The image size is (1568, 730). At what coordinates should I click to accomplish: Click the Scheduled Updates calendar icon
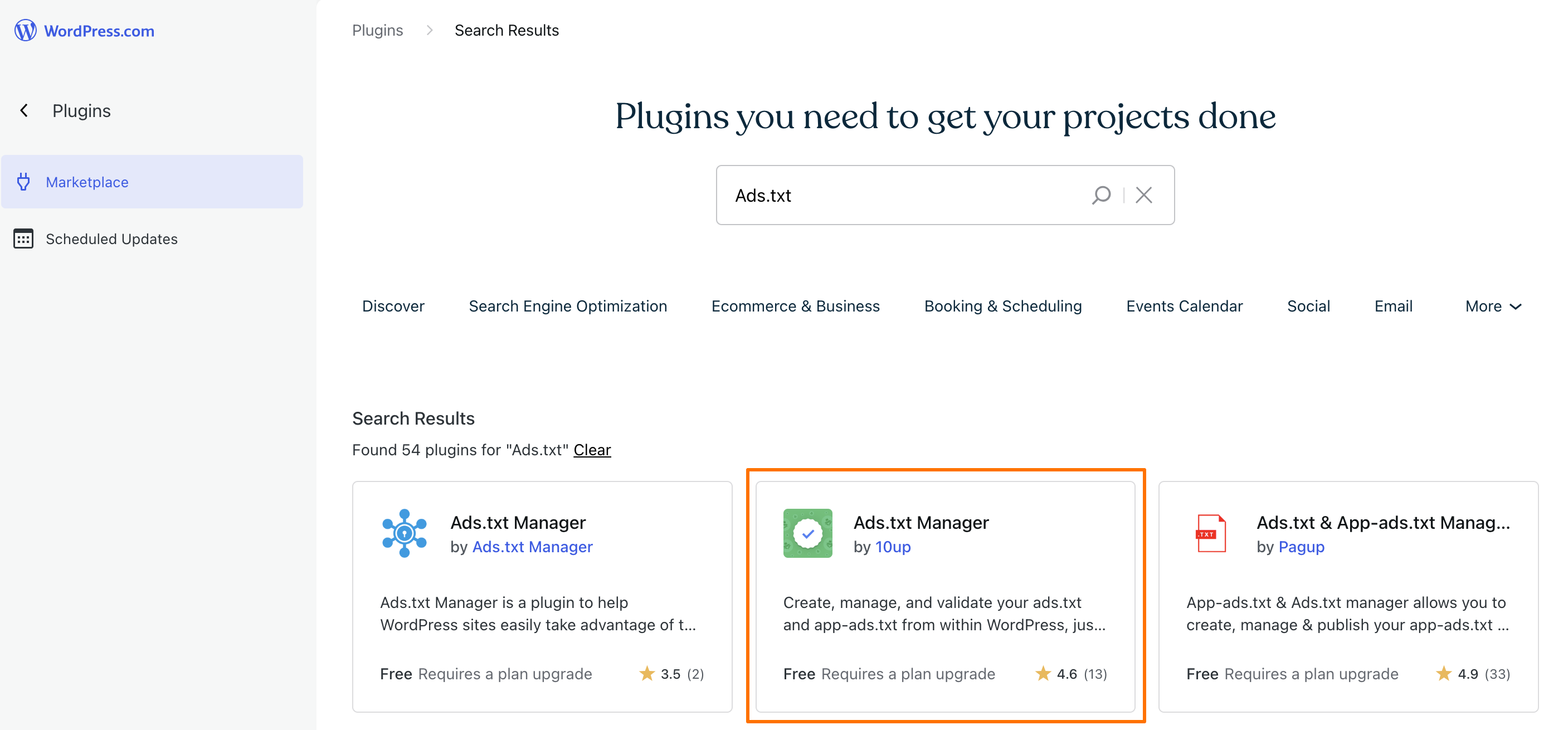(x=24, y=239)
